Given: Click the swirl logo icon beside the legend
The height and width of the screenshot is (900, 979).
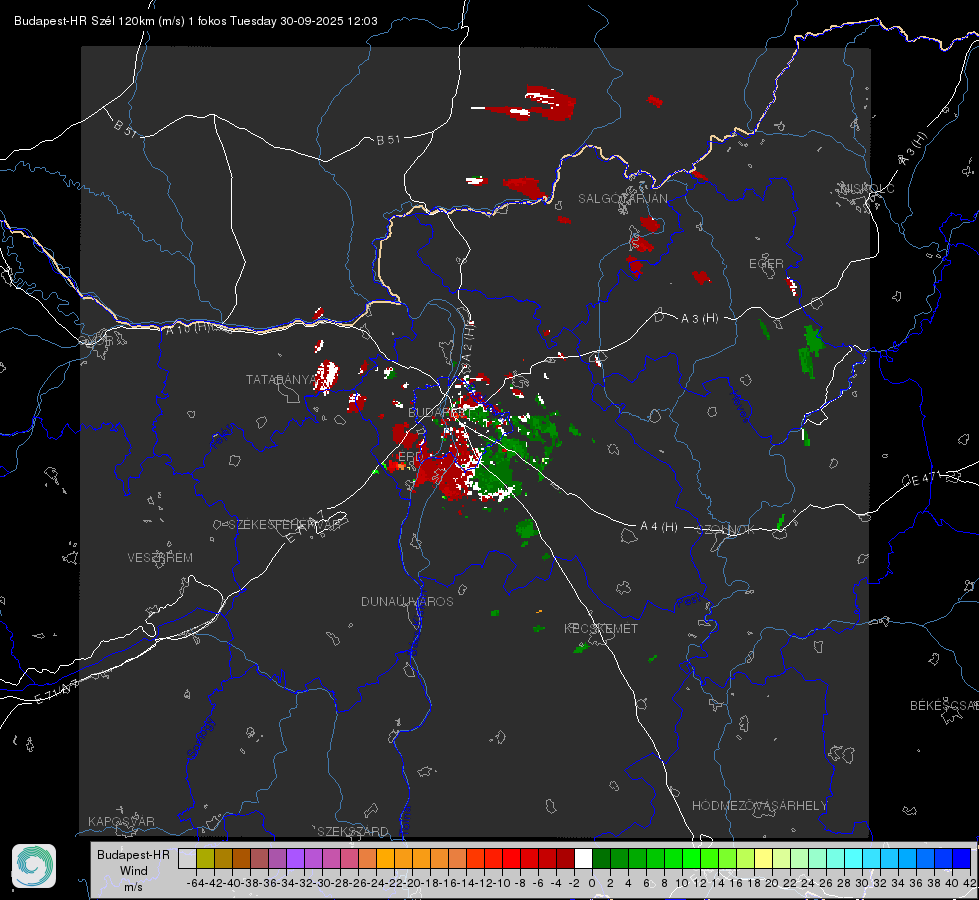Looking at the screenshot, I should pyautogui.click(x=34, y=866).
